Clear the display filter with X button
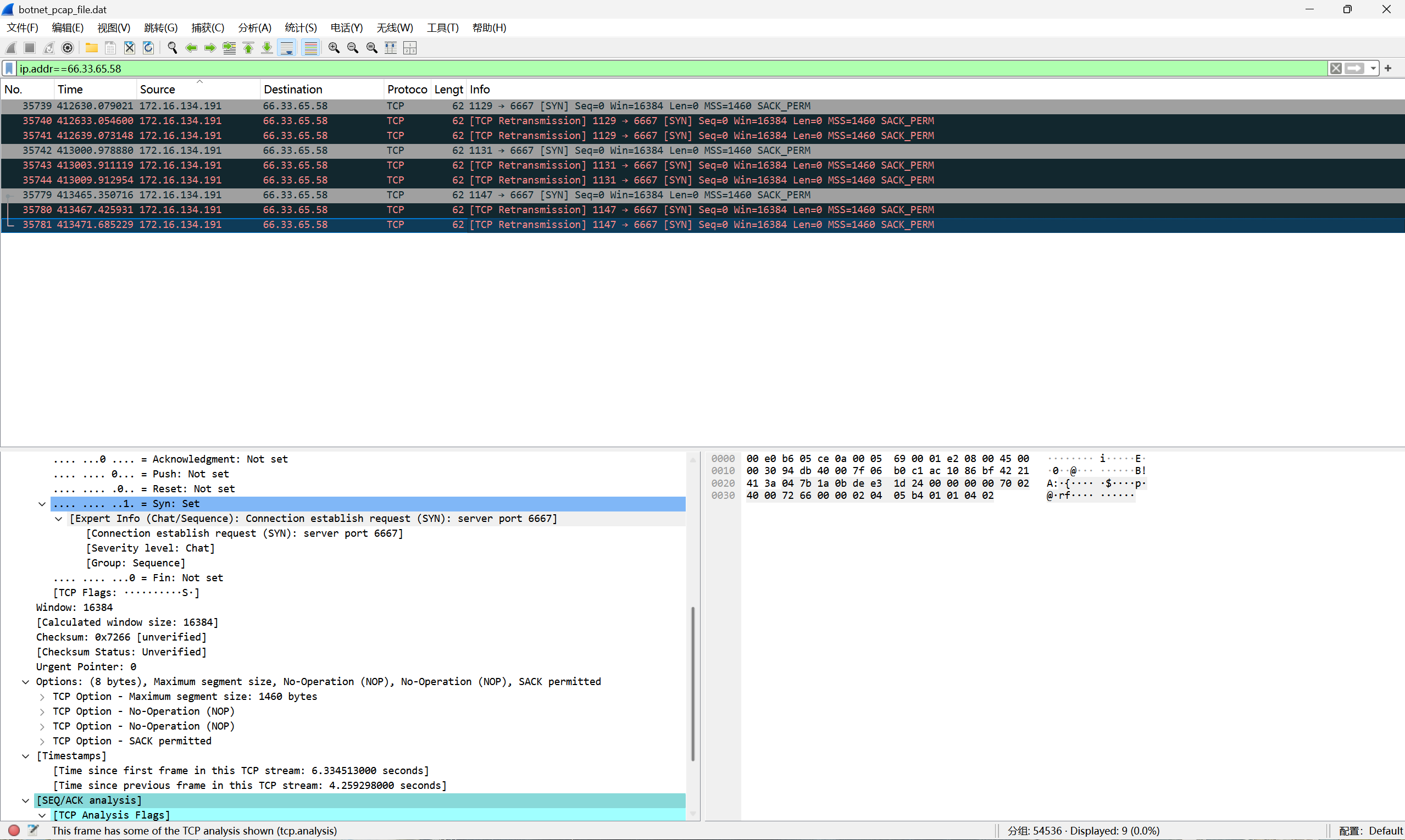The image size is (1405, 840). 1335,69
